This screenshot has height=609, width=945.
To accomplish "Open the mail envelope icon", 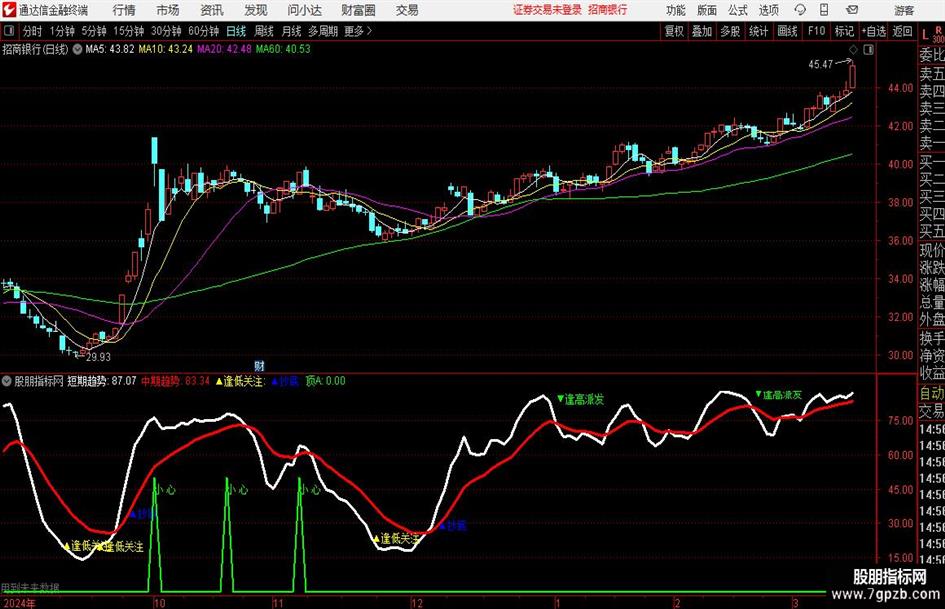I will (852, 10).
